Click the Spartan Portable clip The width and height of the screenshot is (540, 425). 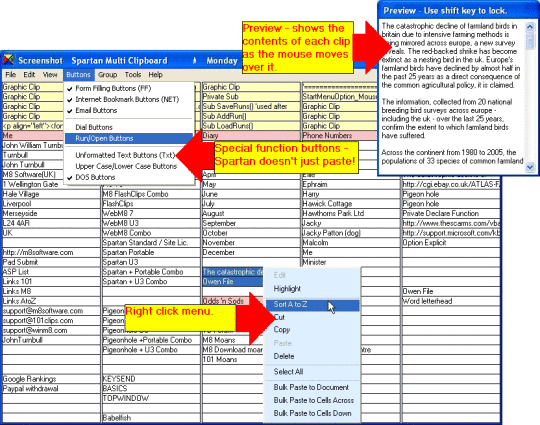point(151,252)
